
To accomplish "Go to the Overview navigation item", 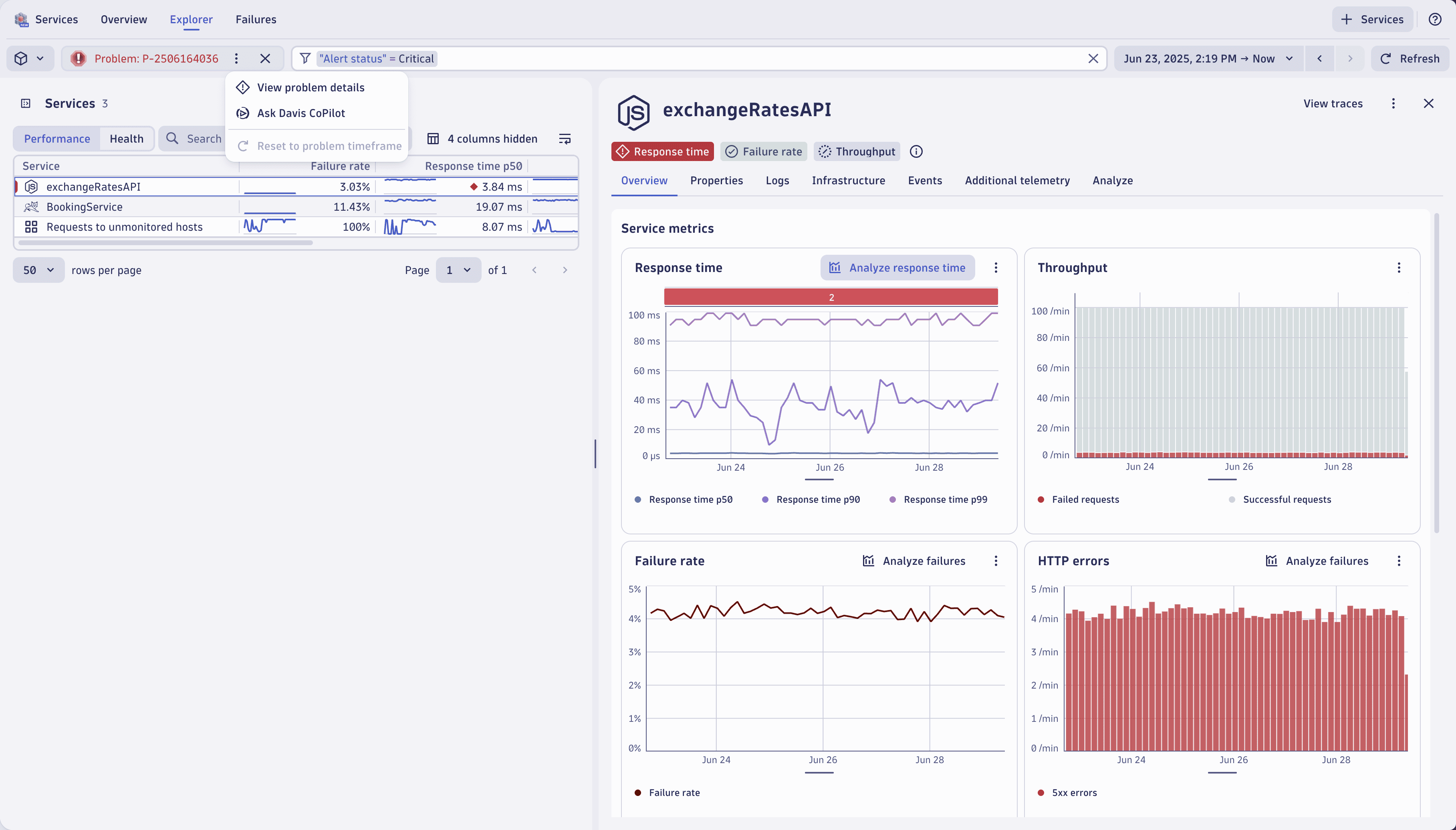I will coord(124,19).
